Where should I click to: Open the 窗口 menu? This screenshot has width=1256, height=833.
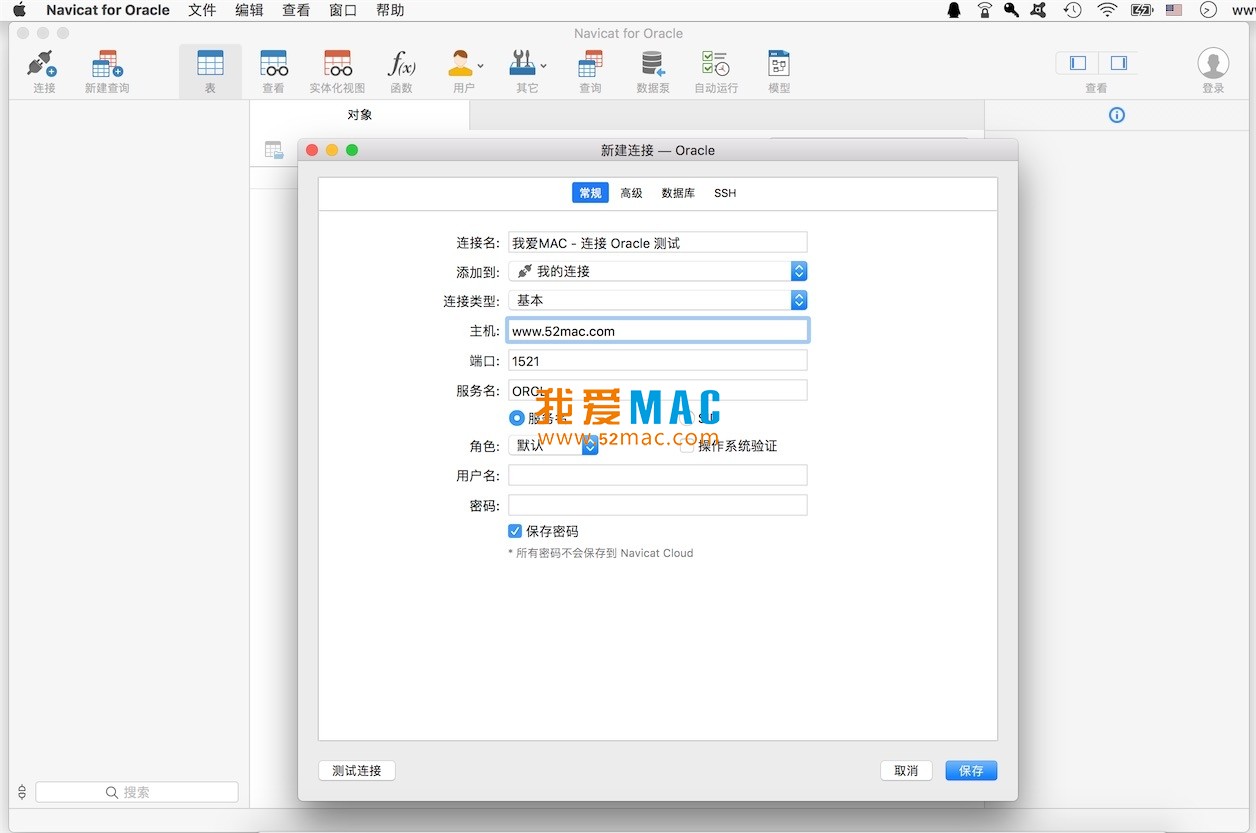pyautogui.click(x=342, y=10)
